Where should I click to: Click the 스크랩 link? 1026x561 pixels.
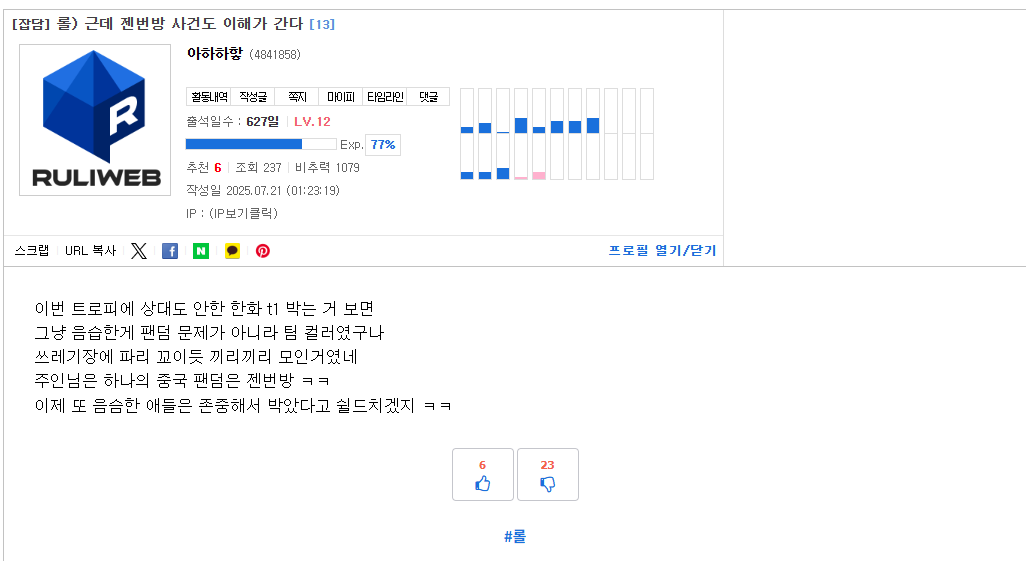tap(31, 251)
